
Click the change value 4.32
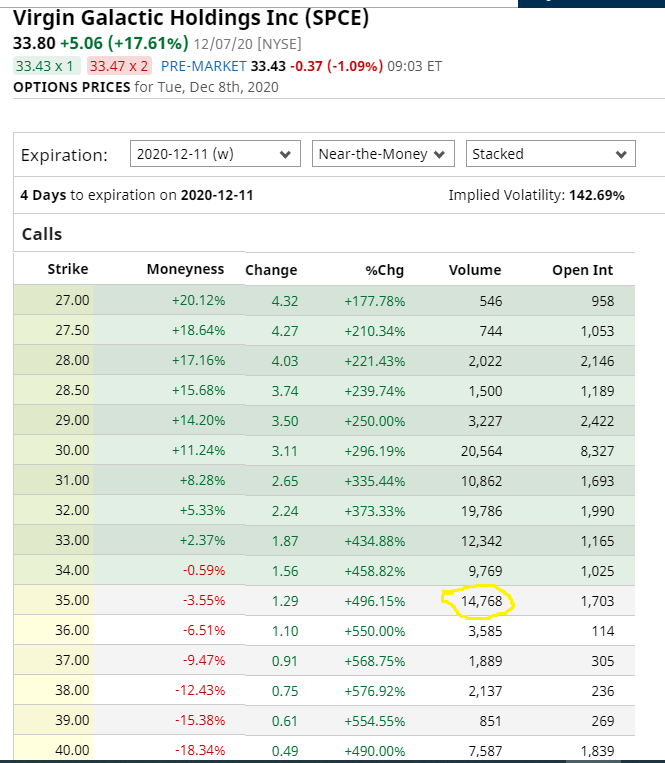(285, 301)
